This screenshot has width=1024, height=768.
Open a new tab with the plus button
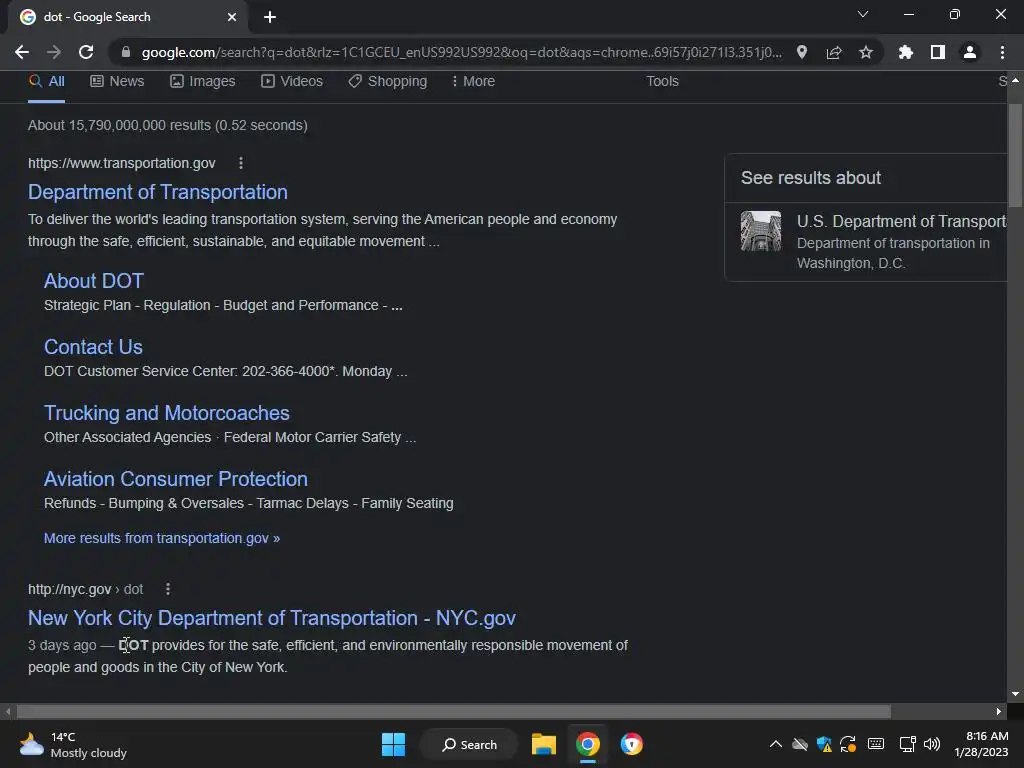click(270, 17)
